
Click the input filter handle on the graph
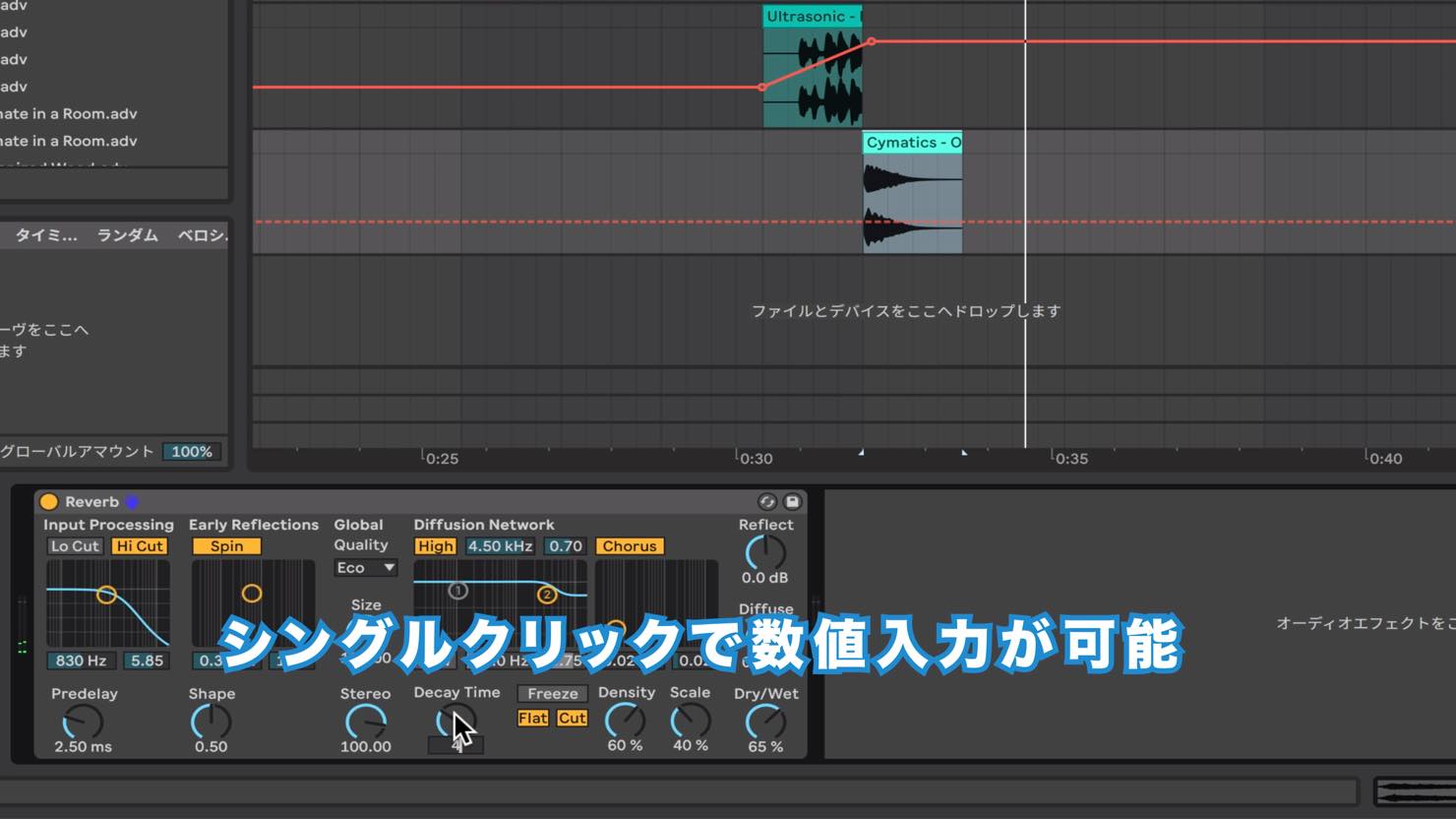click(106, 595)
